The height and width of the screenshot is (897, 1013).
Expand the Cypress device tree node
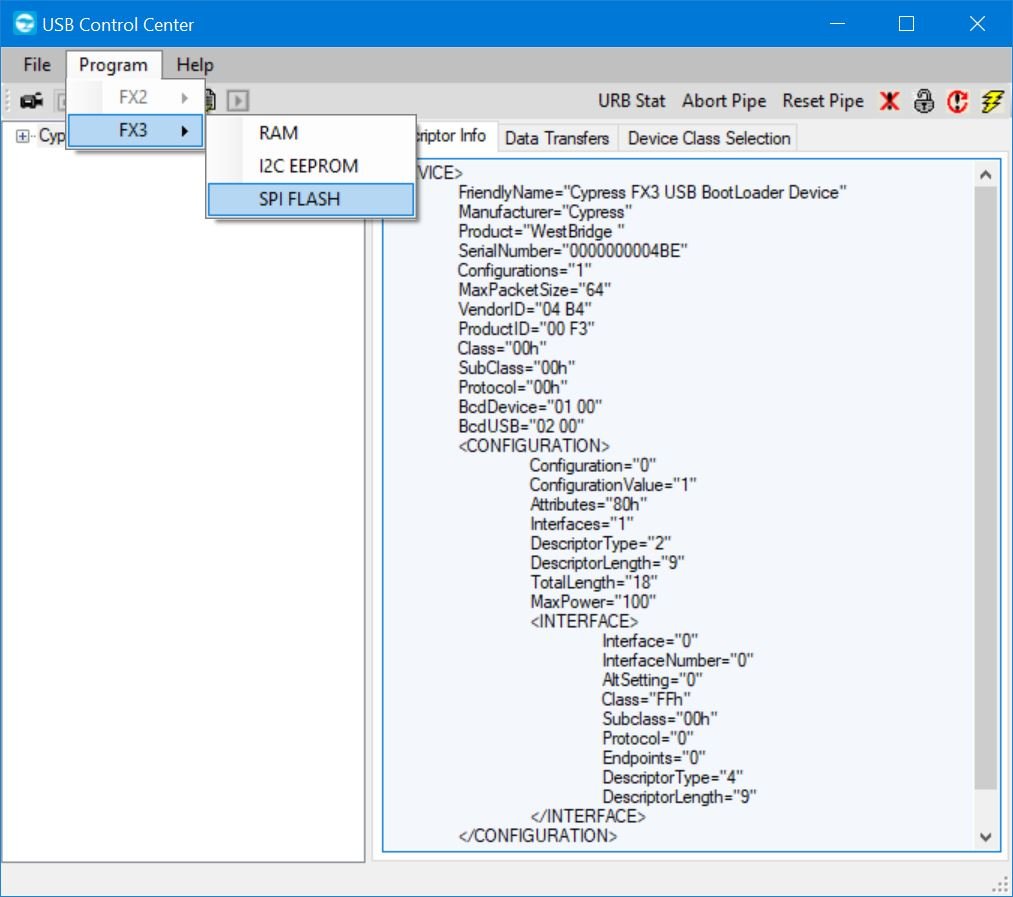click(23, 136)
